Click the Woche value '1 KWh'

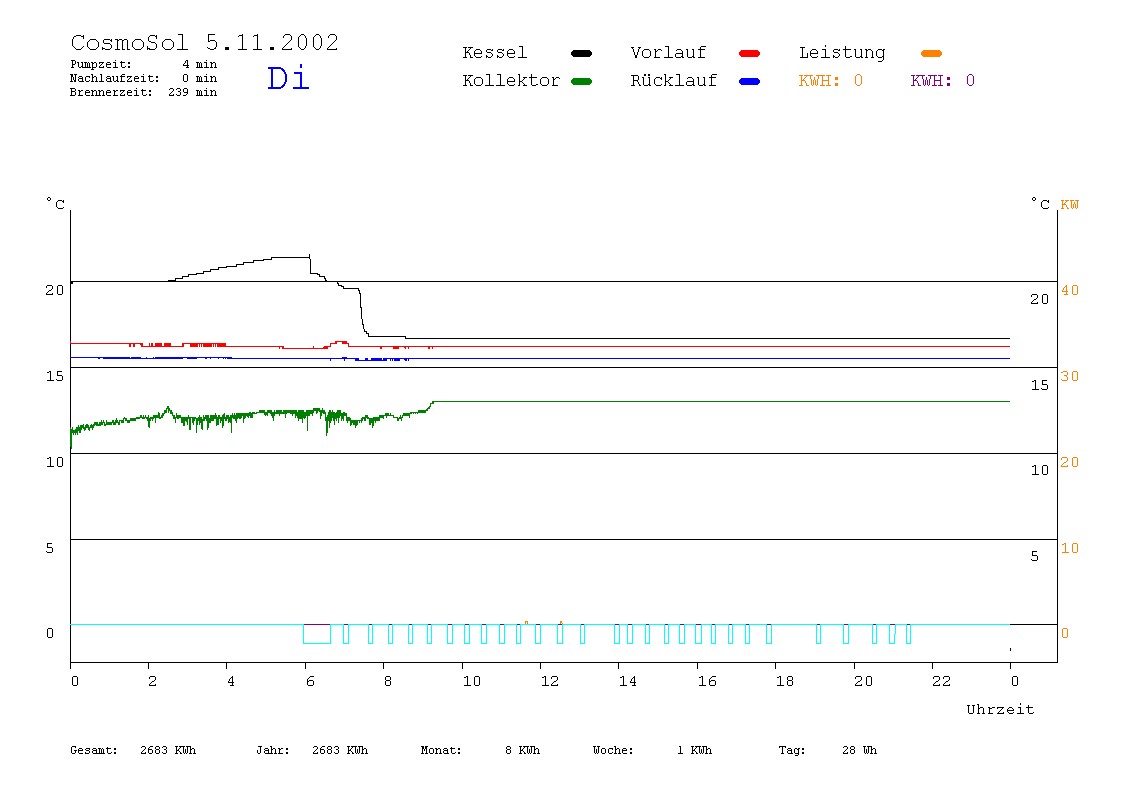coord(695,750)
